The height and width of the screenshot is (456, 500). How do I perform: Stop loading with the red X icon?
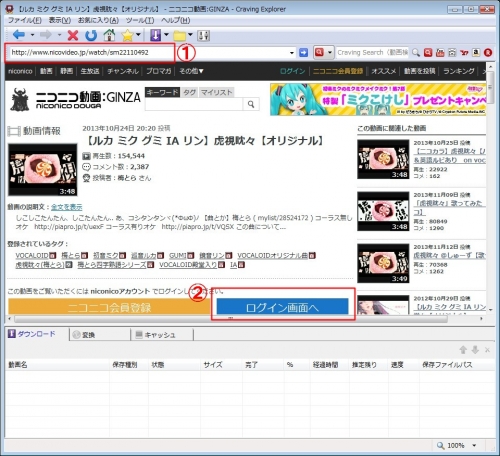coord(73,35)
